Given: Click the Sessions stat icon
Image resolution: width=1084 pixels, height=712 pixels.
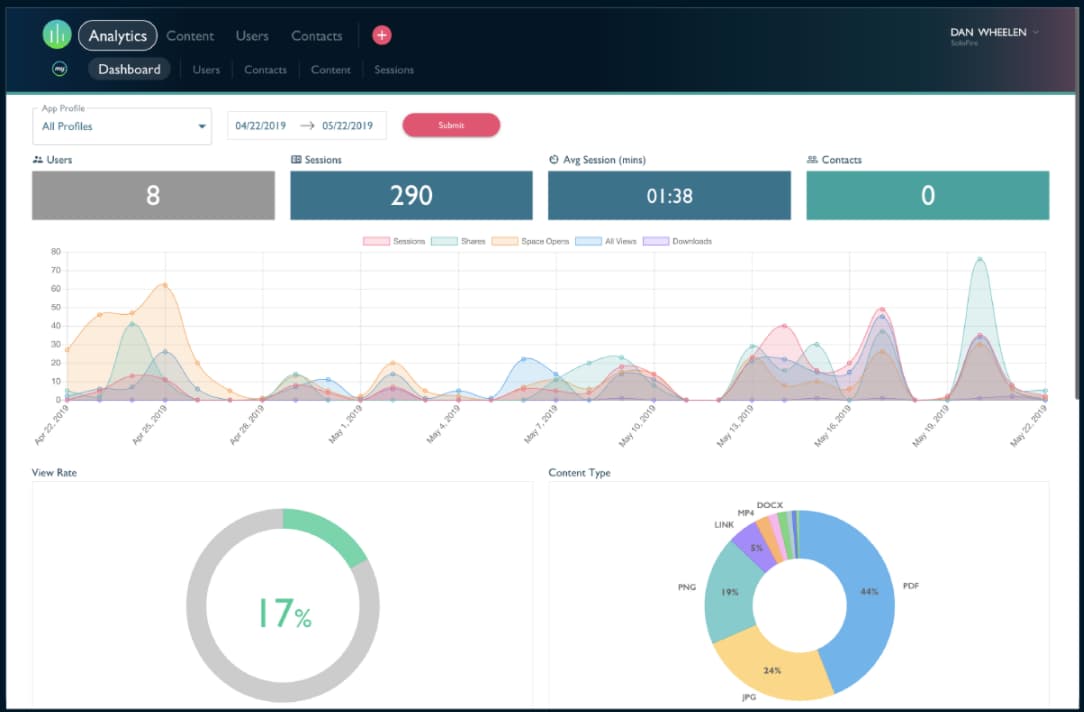Looking at the screenshot, I should pyautogui.click(x=296, y=160).
